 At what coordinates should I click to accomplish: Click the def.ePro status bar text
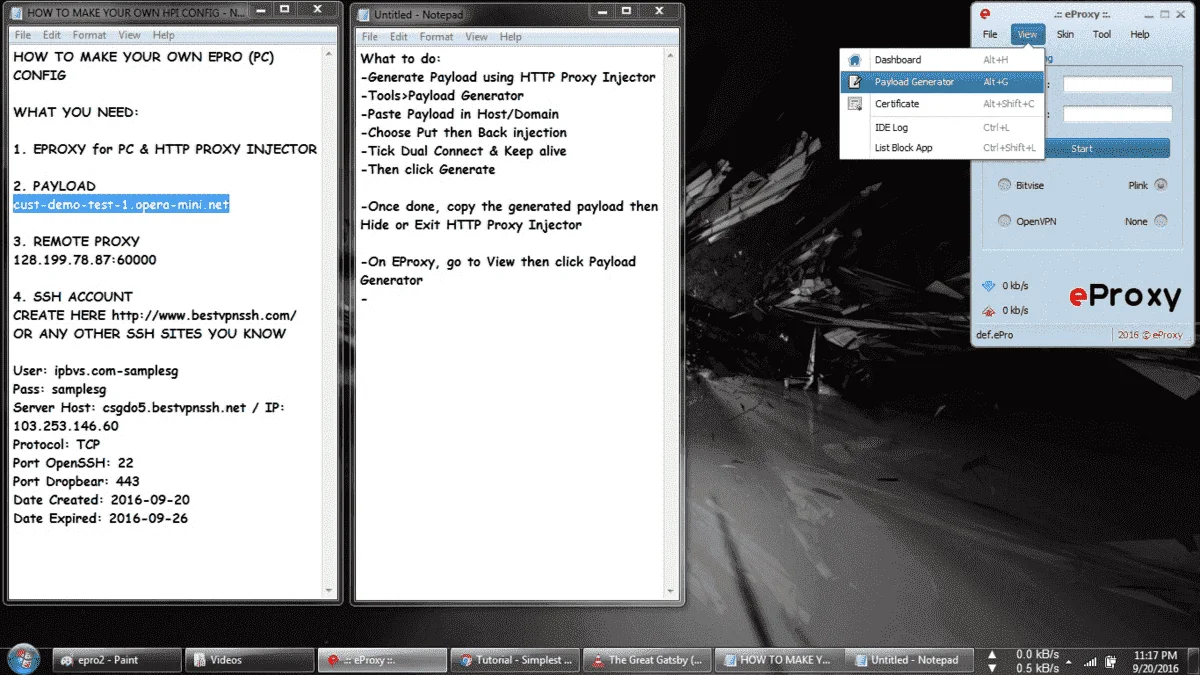point(995,335)
